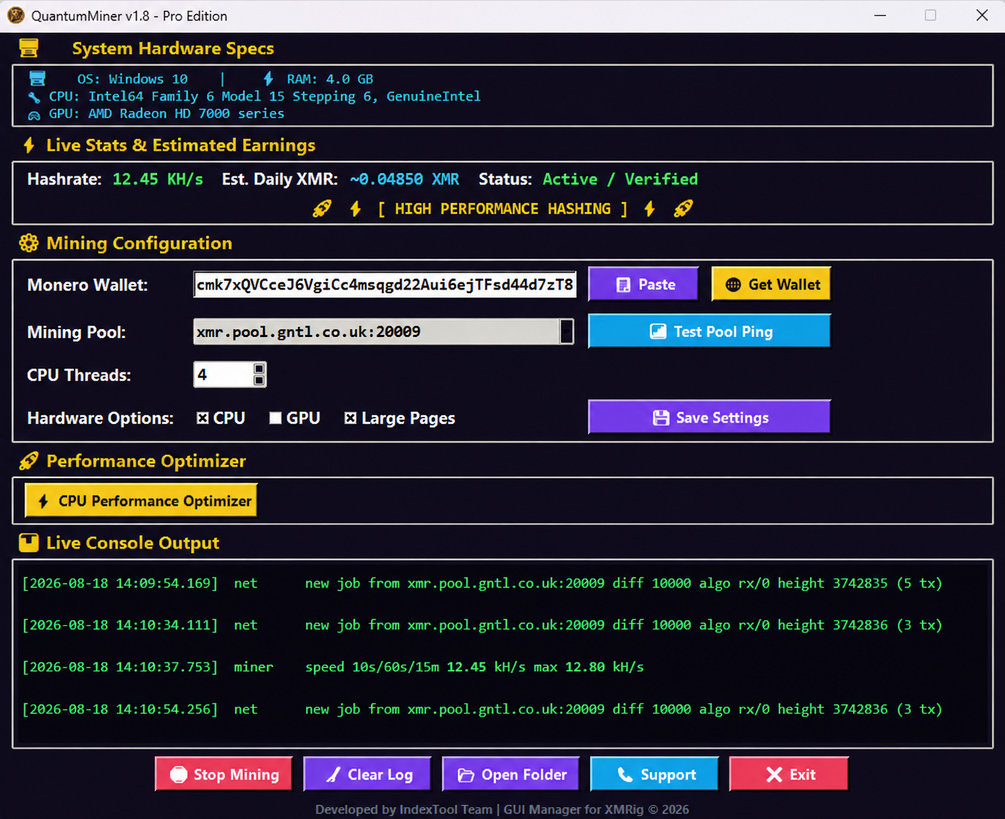Decrease CPU Threads with the down arrow

[259, 381]
